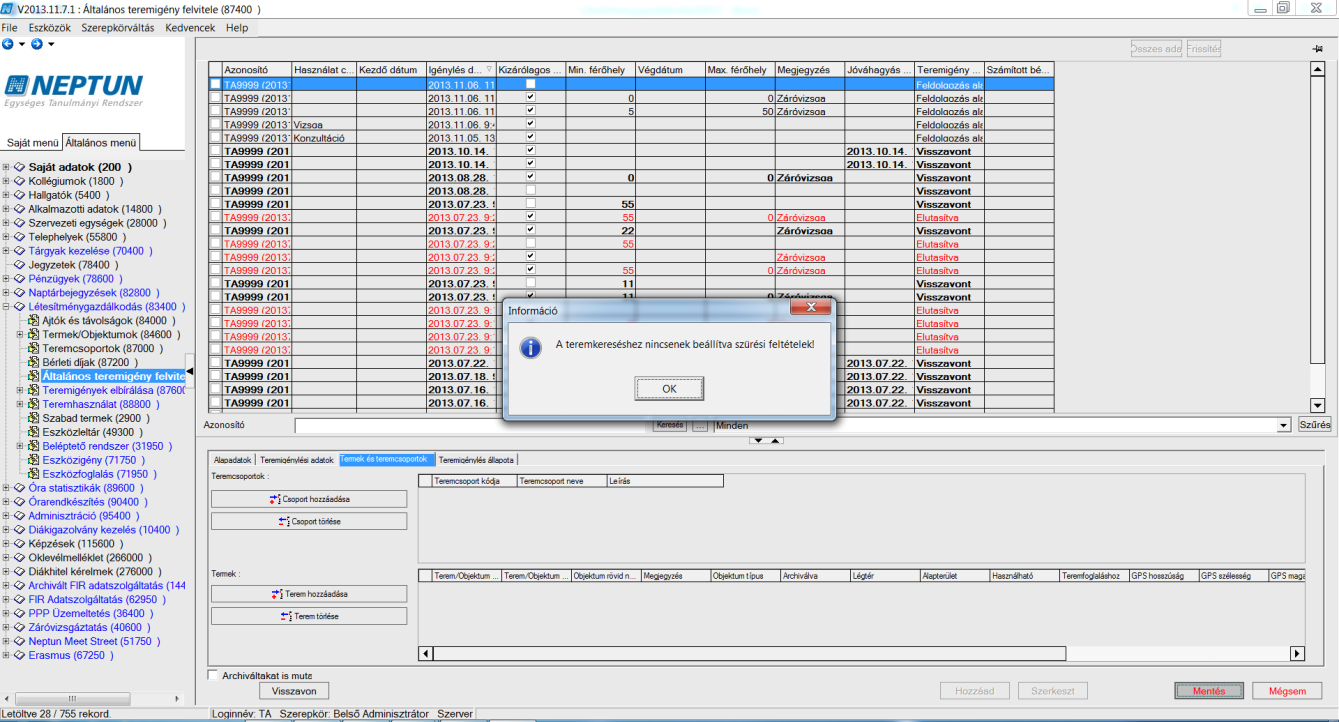1339x722 pixels.
Task: Click the pin icon at top right
Action: pyautogui.click(x=1317, y=49)
